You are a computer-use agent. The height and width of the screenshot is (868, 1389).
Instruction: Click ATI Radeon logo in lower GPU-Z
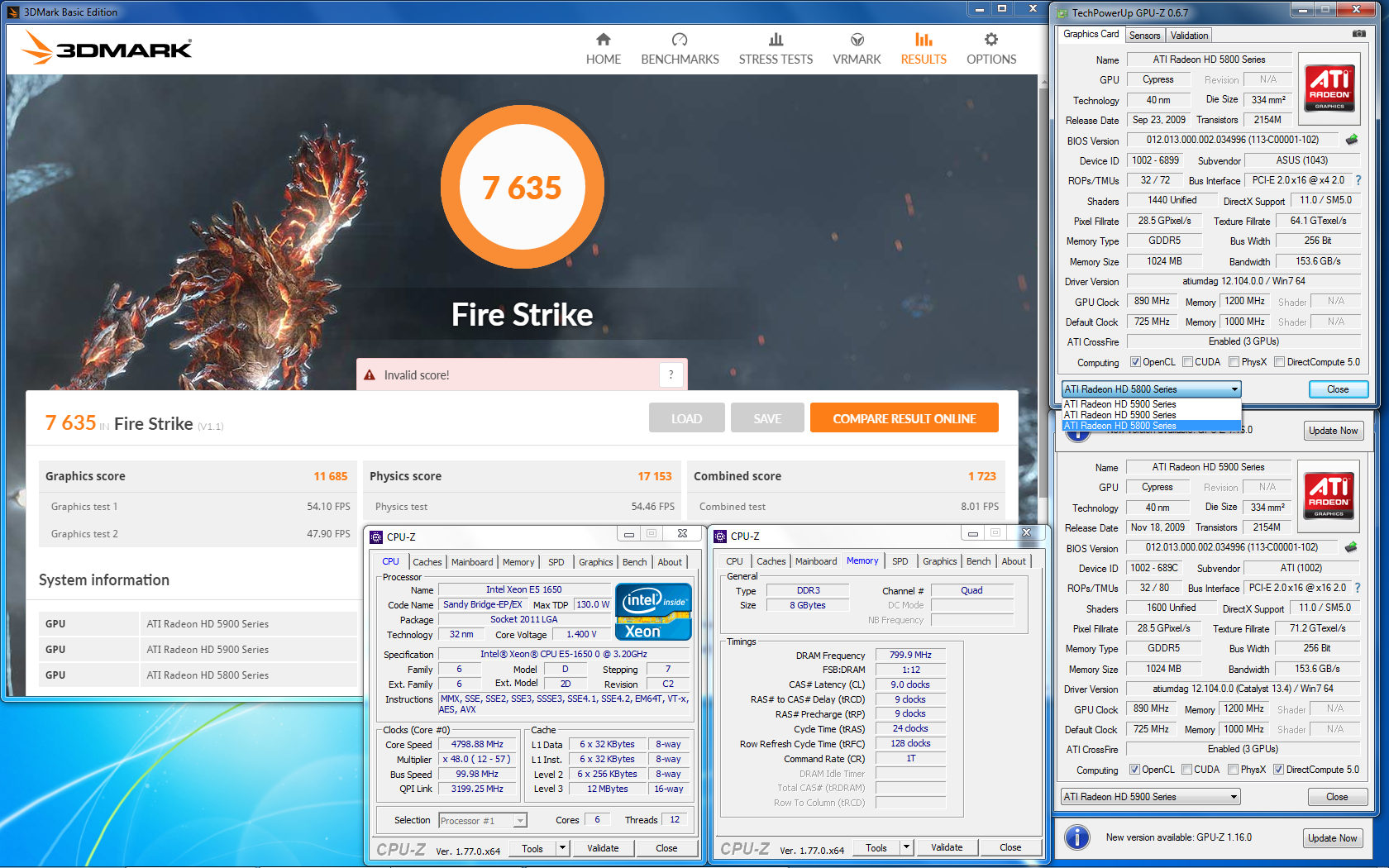tap(1329, 496)
